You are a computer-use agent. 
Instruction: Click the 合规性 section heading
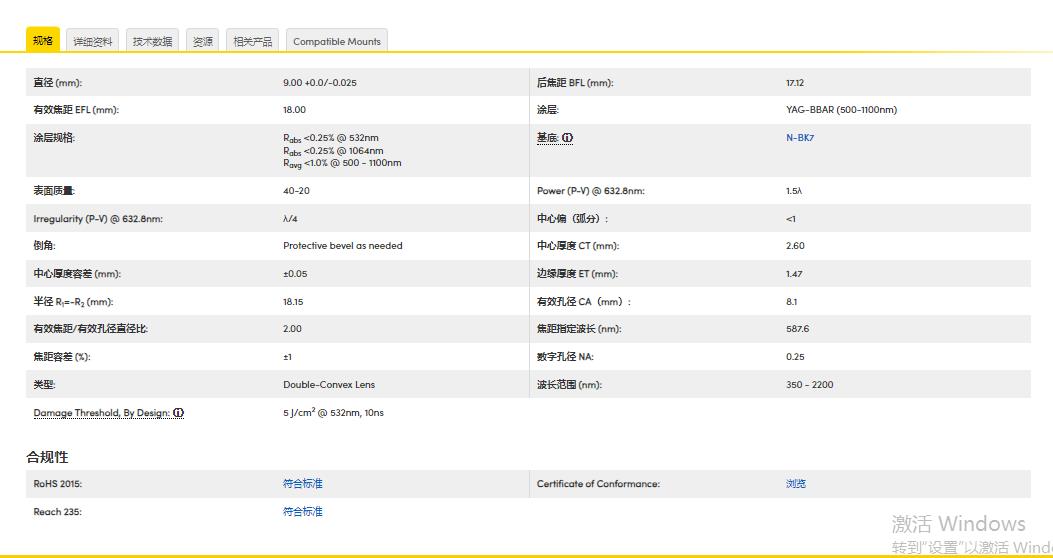pyautogui.click(x=47, y=457)
